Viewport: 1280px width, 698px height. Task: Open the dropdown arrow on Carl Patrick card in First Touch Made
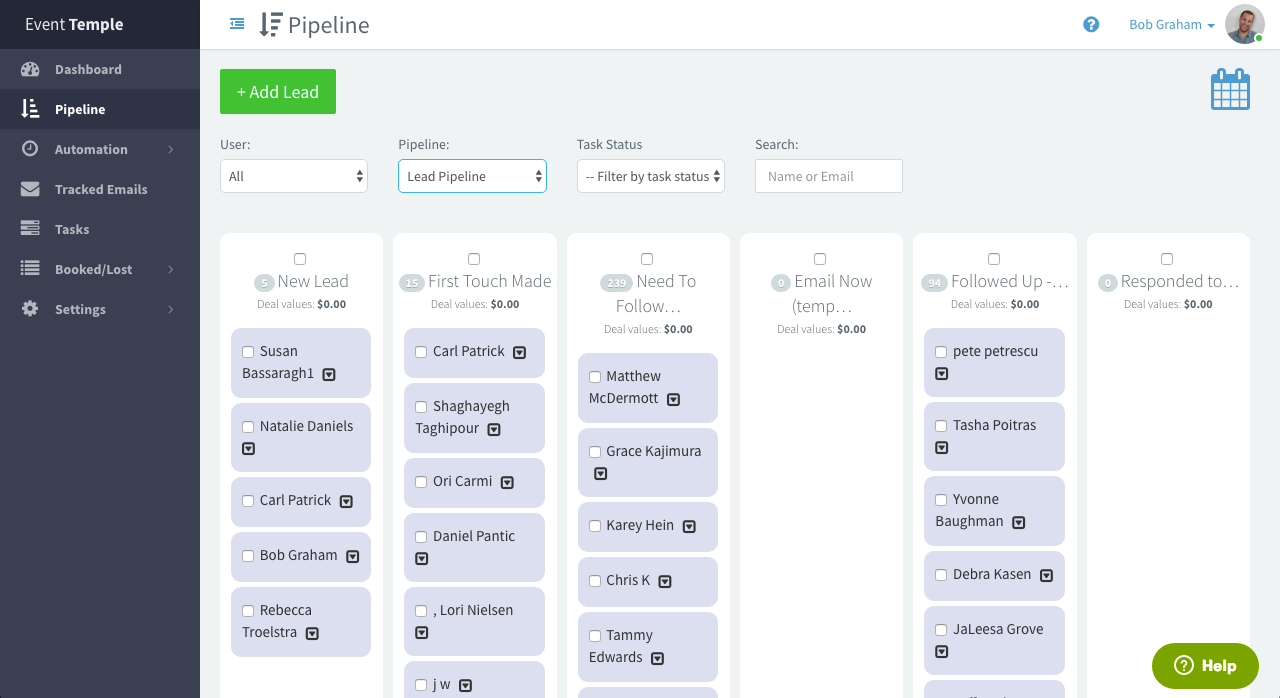point(520,352)
